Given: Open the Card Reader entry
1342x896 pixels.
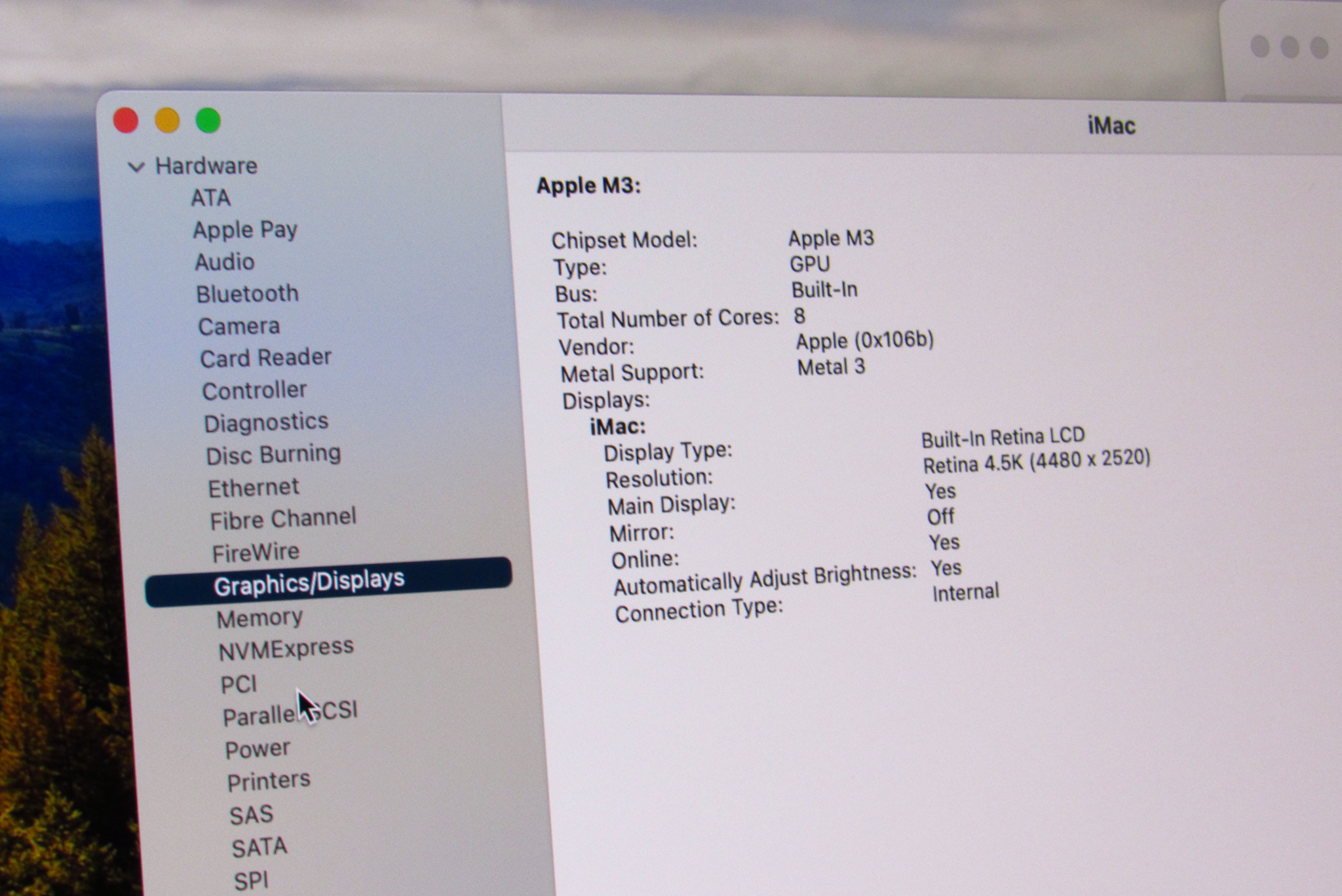Looking at the screenshot, I should 265,358.
